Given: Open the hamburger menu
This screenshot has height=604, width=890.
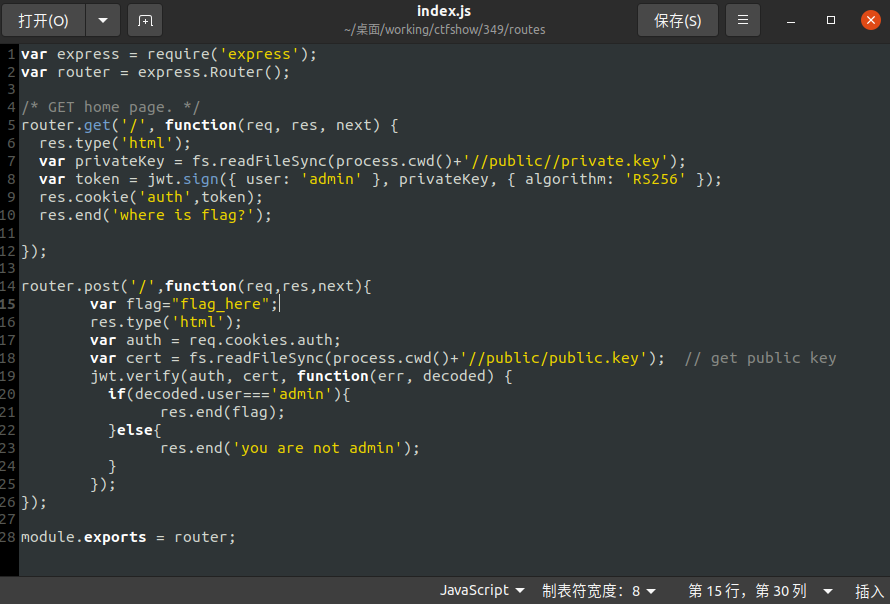Looking at the screenshot, I should click(742, 20).
